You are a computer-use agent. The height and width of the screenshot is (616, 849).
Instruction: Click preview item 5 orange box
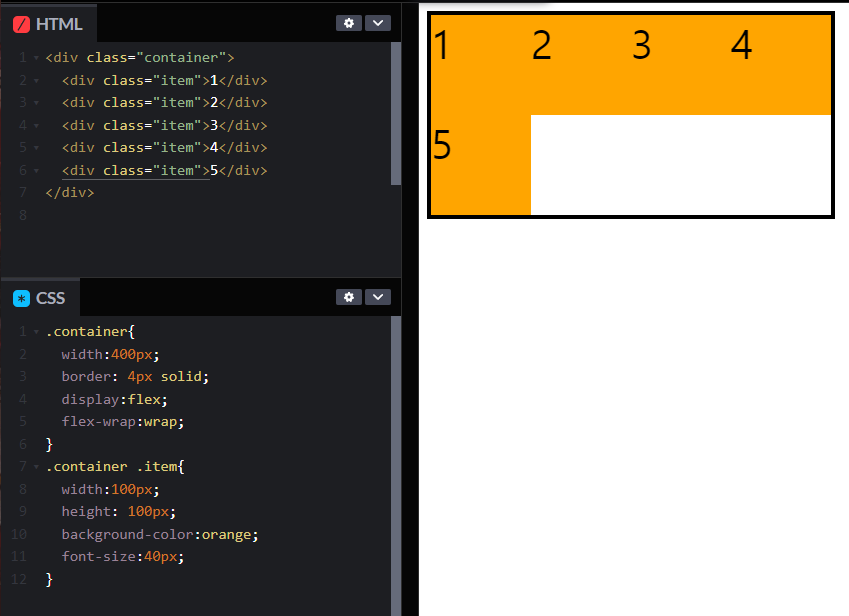[481, 165]
